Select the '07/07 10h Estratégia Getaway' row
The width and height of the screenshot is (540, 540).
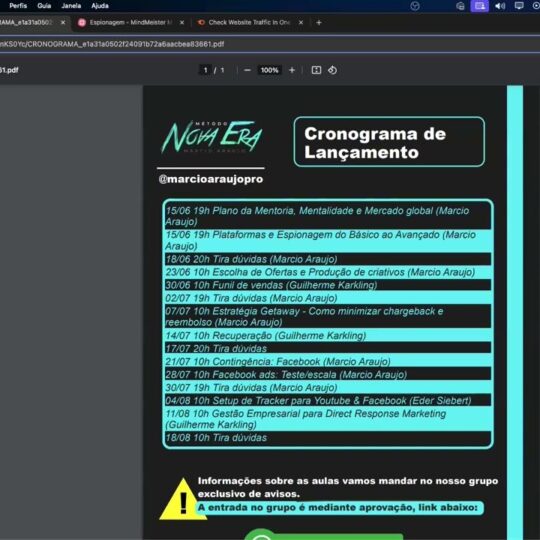pos(328,316)
